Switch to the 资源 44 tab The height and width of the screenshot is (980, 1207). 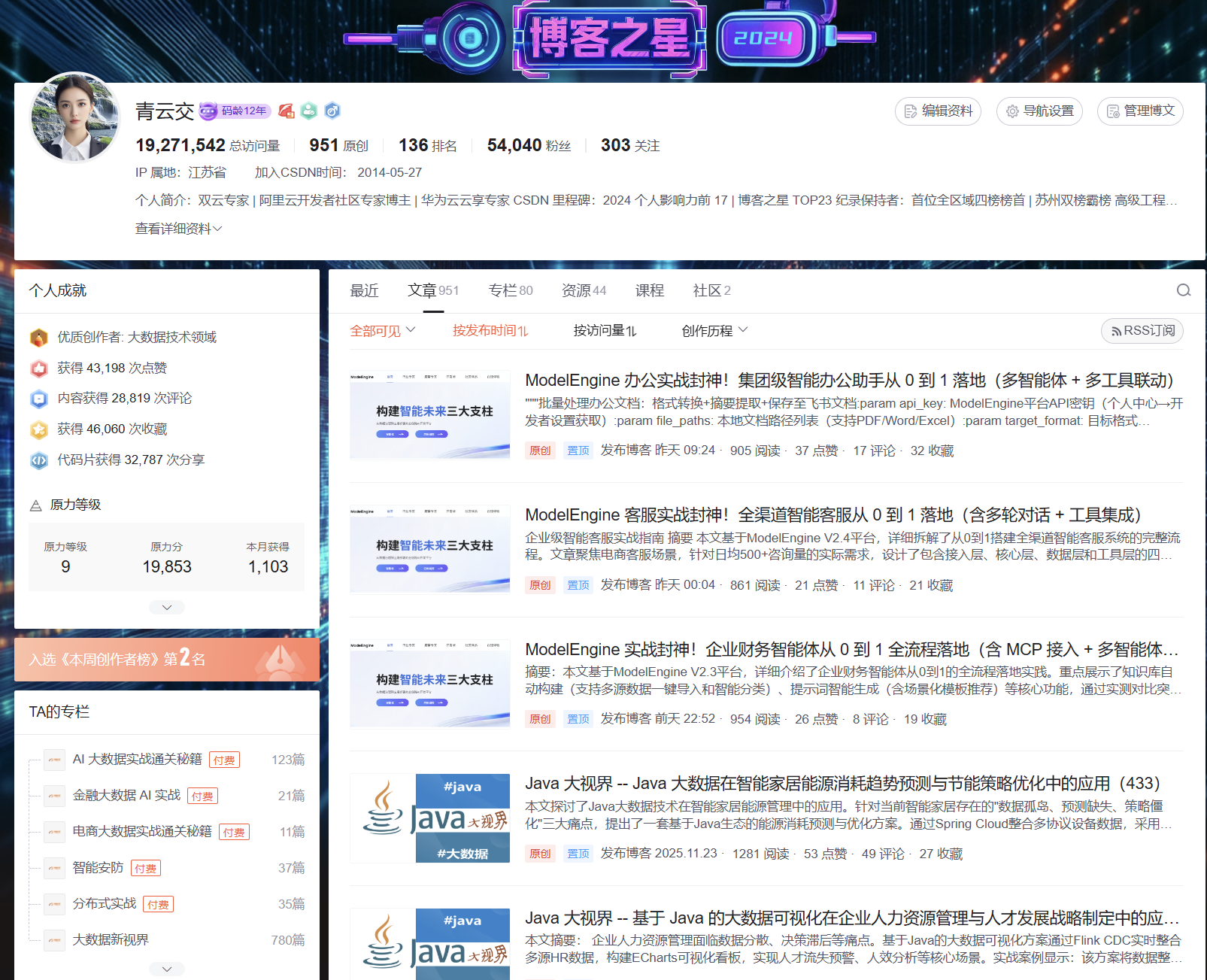(x=584, y=291)
